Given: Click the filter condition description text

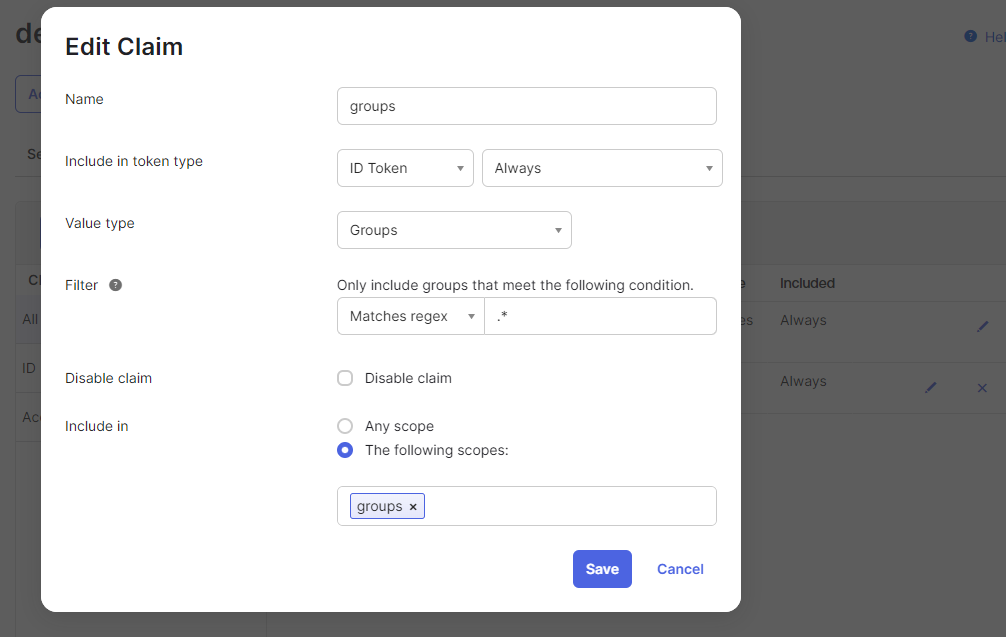Looking at the screenshot, I should (x=515, y=285).
